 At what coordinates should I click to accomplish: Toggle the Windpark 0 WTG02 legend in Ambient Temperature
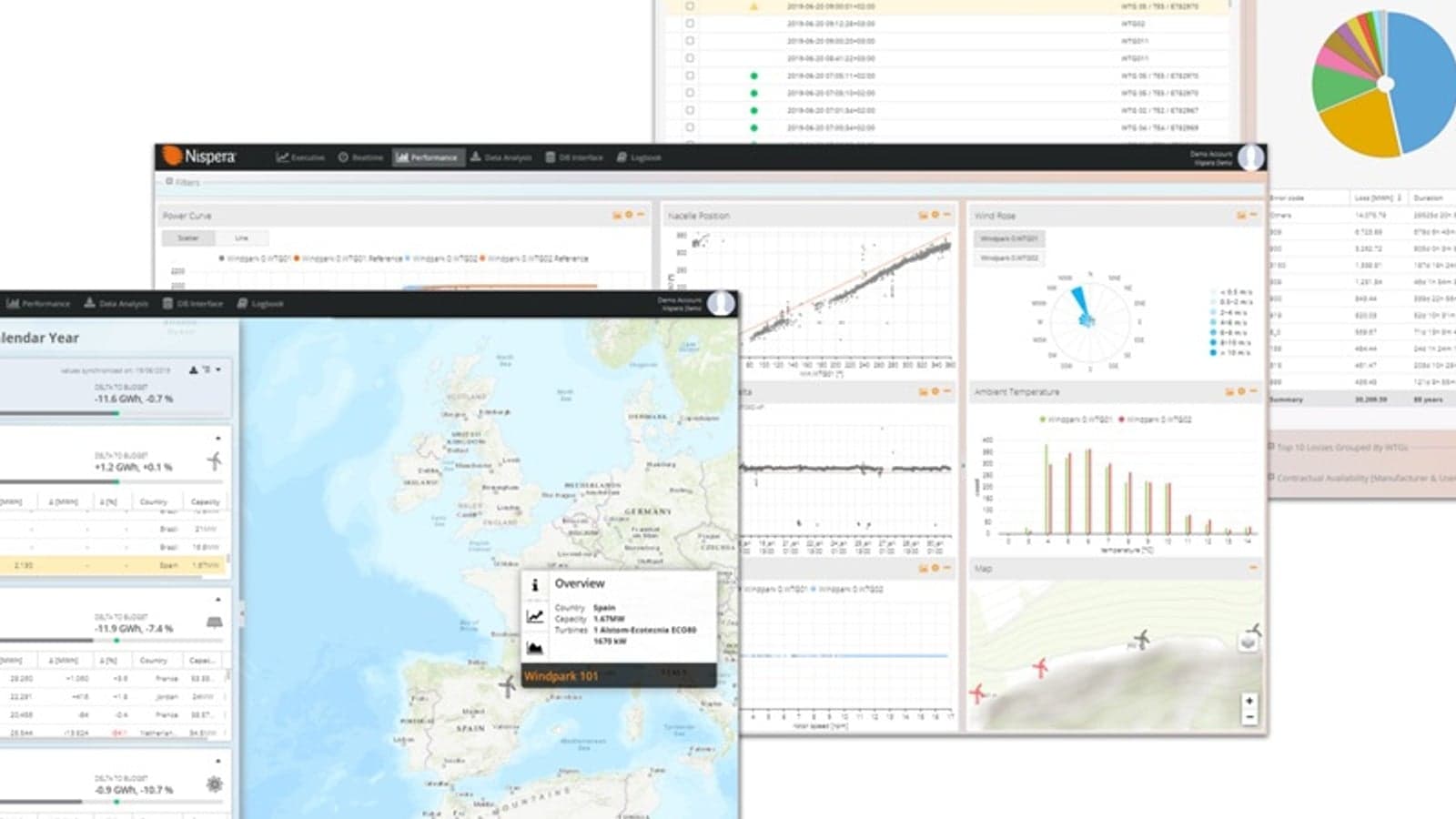point(1155,420)
